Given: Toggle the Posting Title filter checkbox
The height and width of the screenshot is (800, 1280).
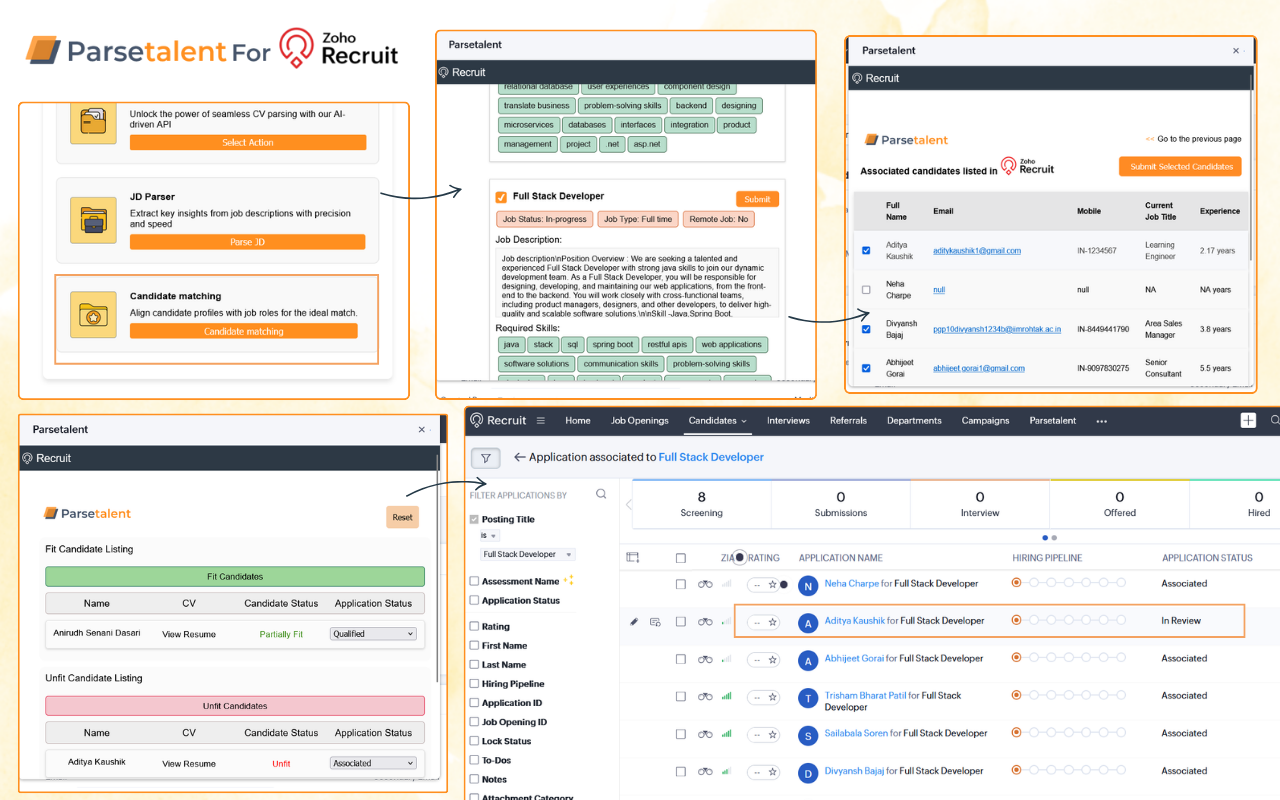Looking at the screenshot, I should (474, 519).
